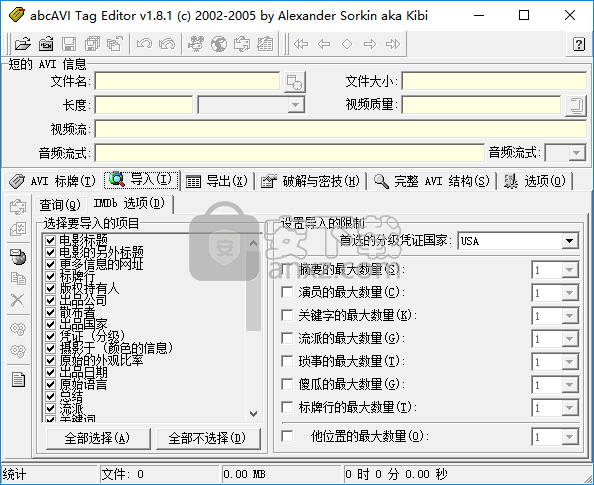Image resolution: width=594 pixels, height=485 pixels.
Task: Switch to AVI 标牌(T) tab
Action: click(x=52, y=181)
